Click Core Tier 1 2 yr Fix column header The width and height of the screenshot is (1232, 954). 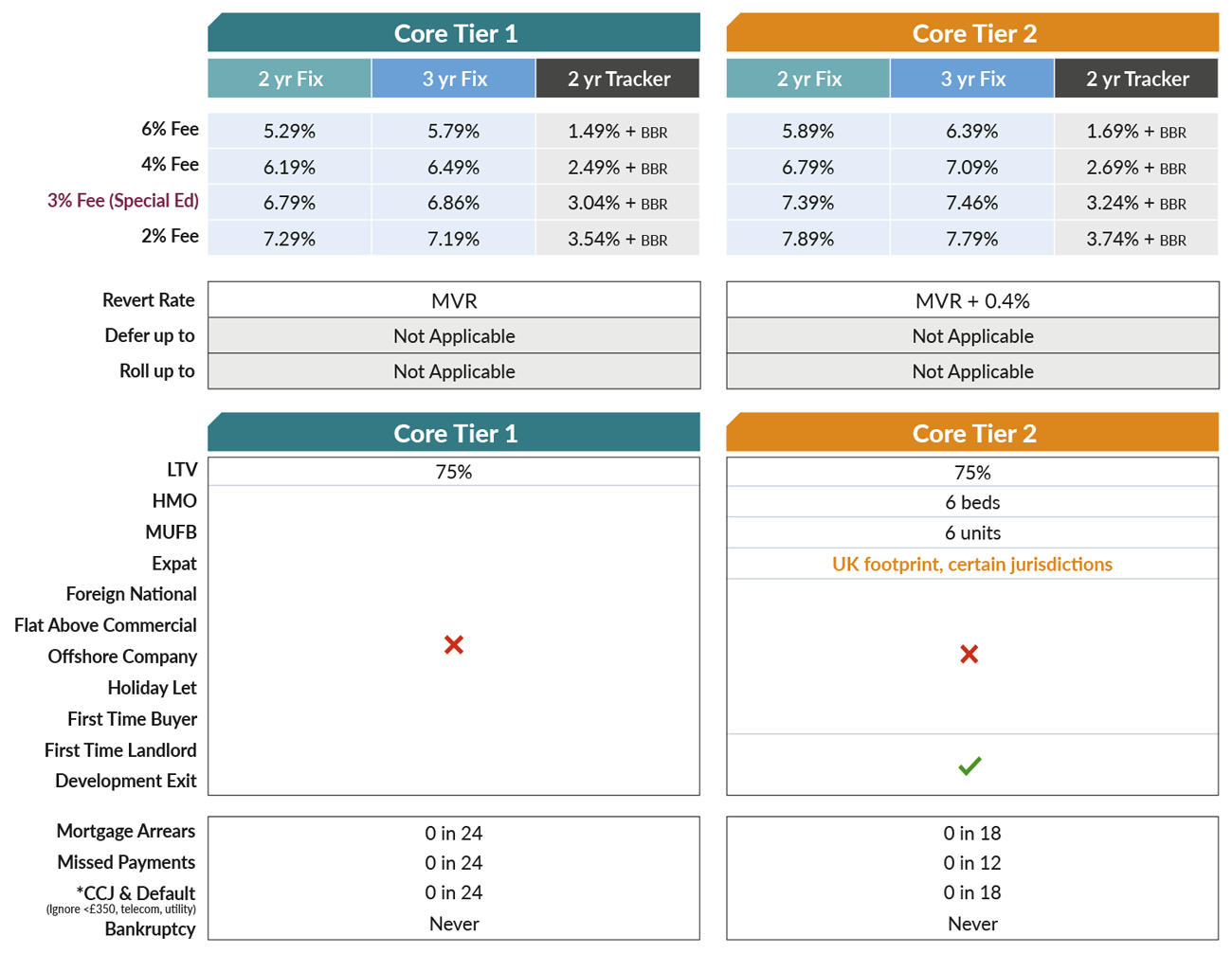pos(290,79)
